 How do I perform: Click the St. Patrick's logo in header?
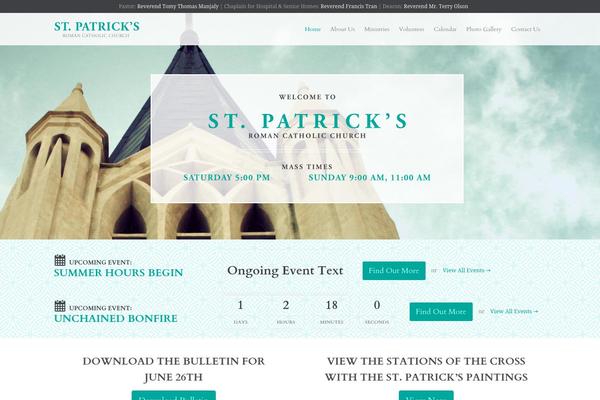[x=97, y=29]
